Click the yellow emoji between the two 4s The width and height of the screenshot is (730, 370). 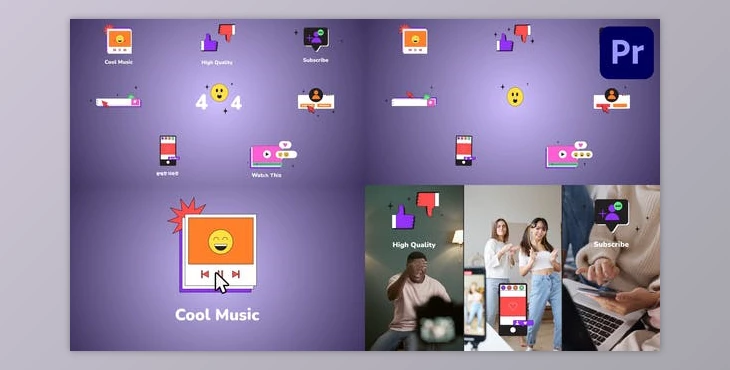point(219,93)
